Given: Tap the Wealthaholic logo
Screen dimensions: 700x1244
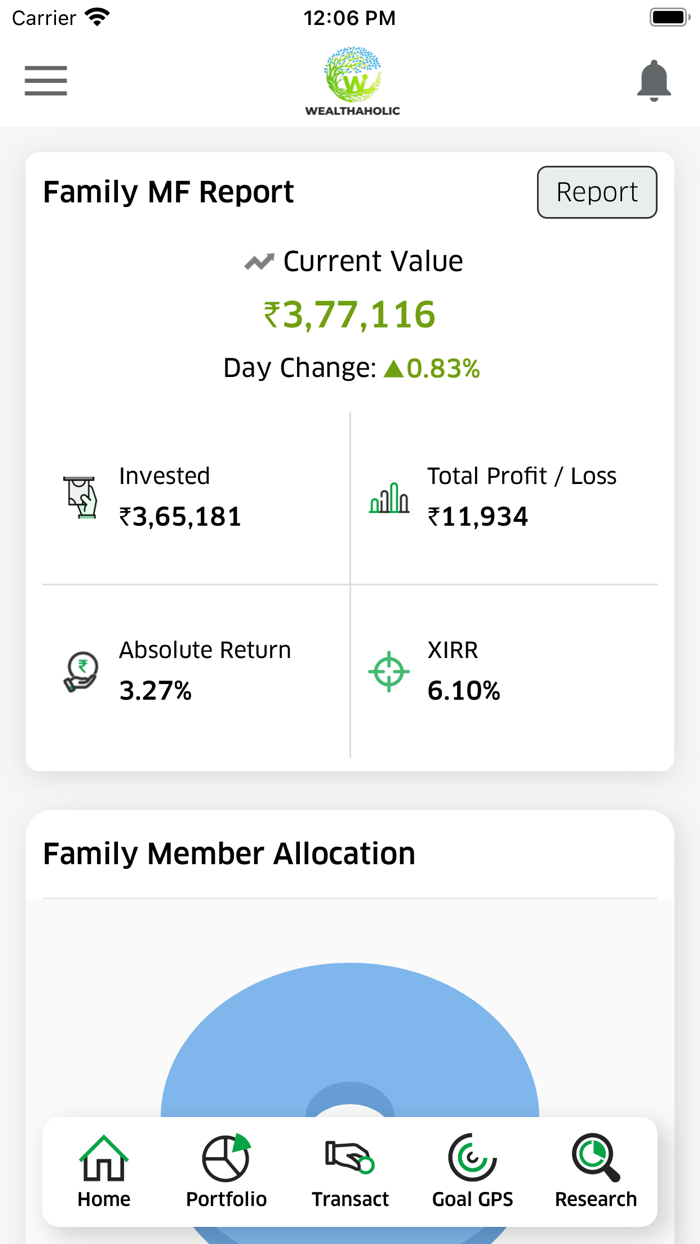Looking at the screenshot, I should tap(352, 78).
